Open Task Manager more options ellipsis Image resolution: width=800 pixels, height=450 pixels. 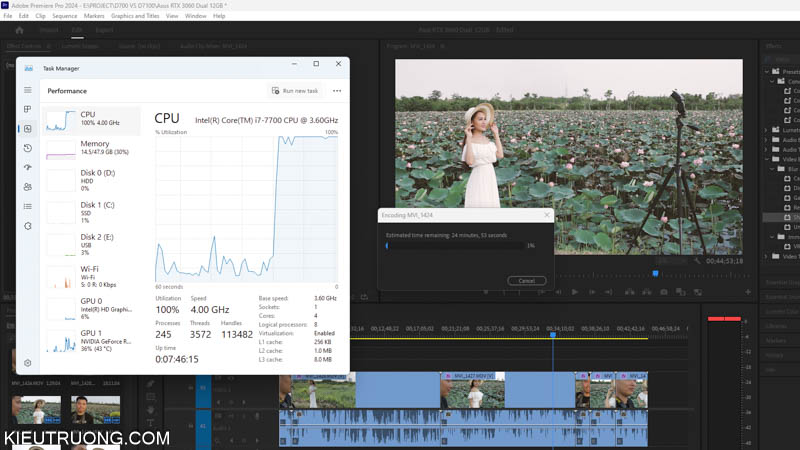[x=337, y=91]
